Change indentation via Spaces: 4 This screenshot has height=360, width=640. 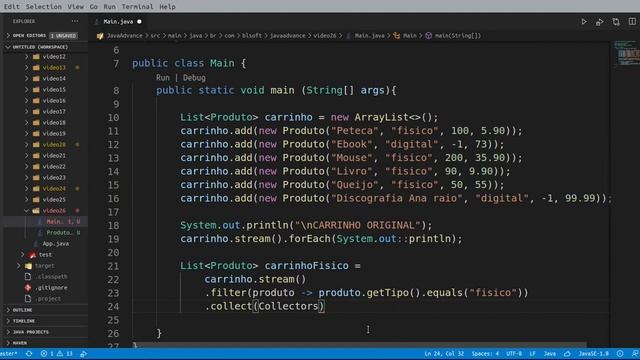pyautogui.click(x=485, y=354)
